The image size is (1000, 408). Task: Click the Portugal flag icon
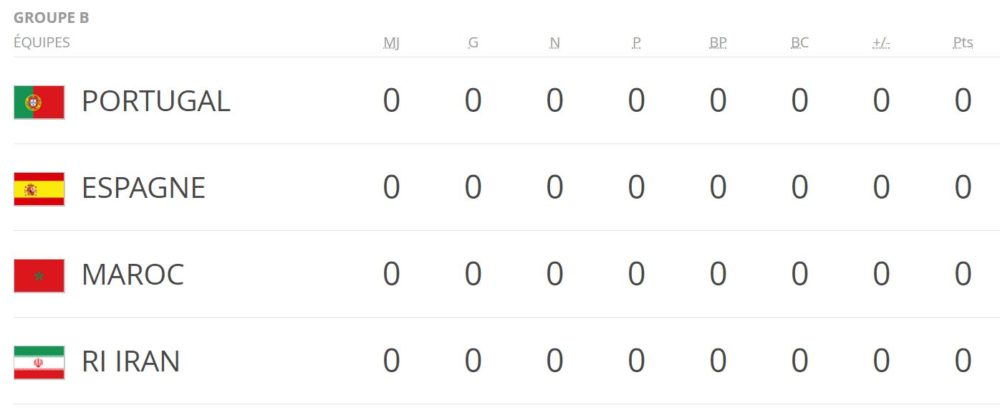(x=39, y=102)
